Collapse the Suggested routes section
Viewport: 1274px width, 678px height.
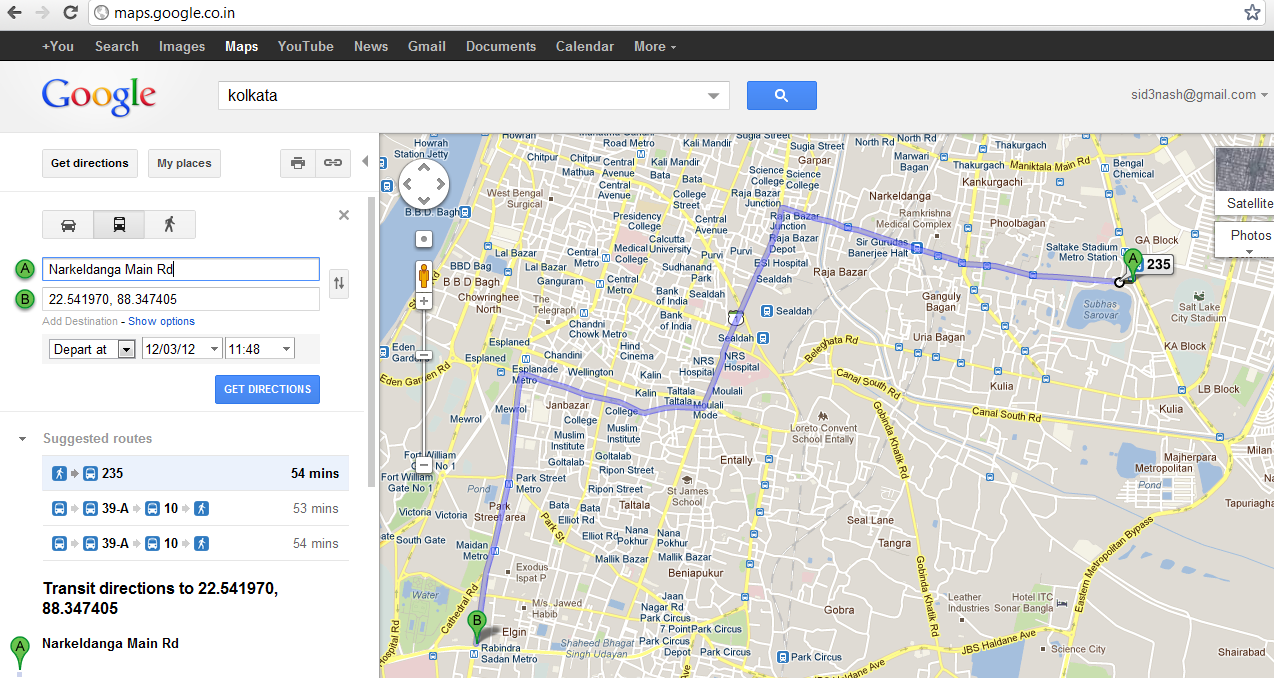22,439
